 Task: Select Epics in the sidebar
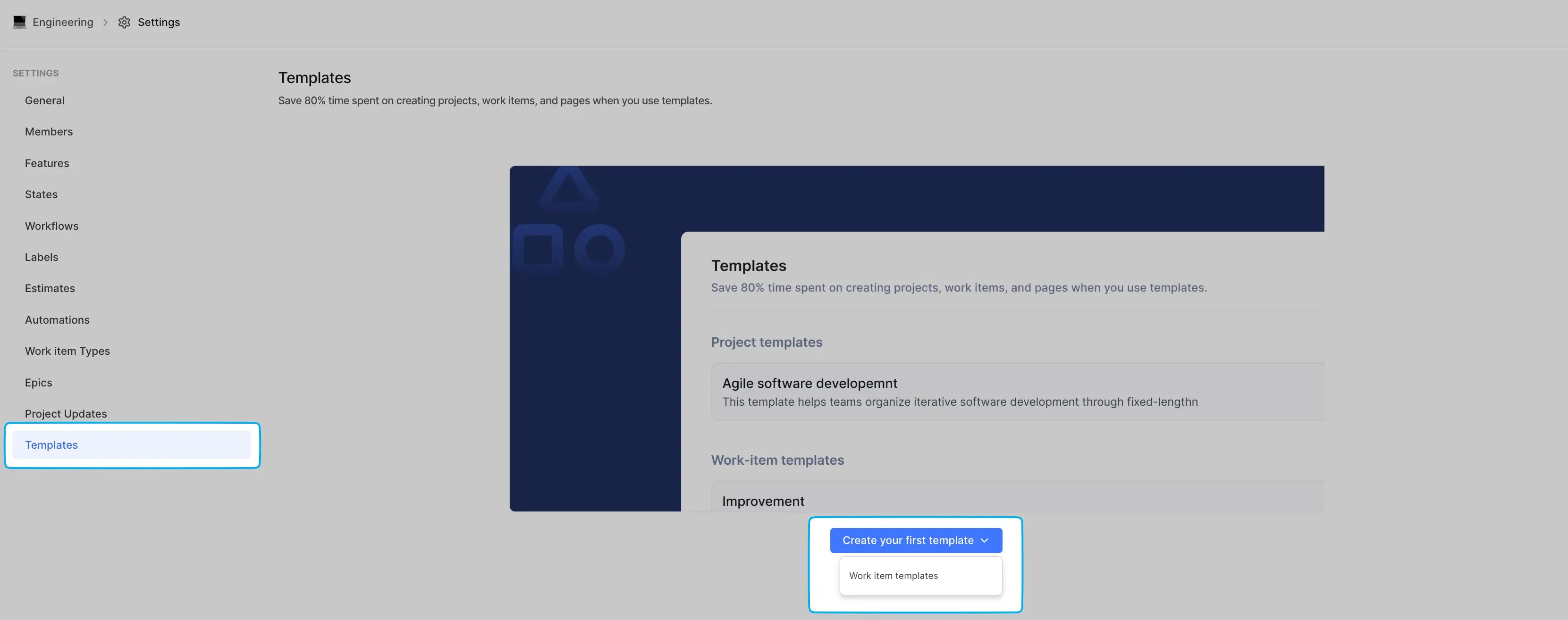(x=38, y=382)
